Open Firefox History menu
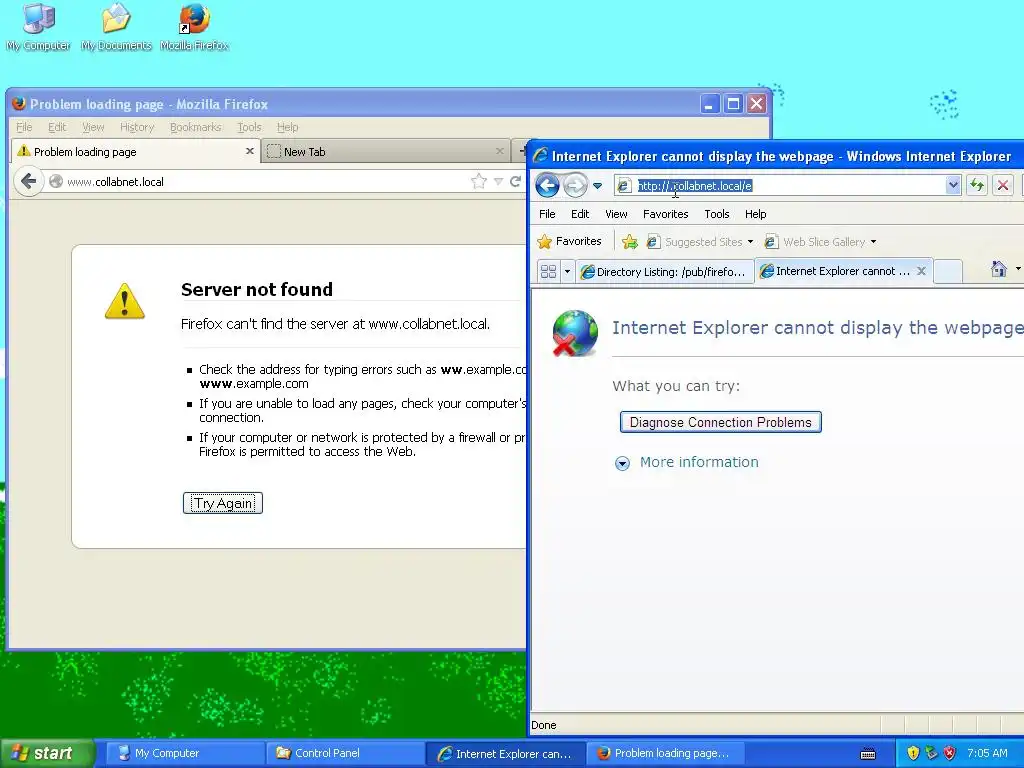The image size is (1024, 768). tap(136, 127)
